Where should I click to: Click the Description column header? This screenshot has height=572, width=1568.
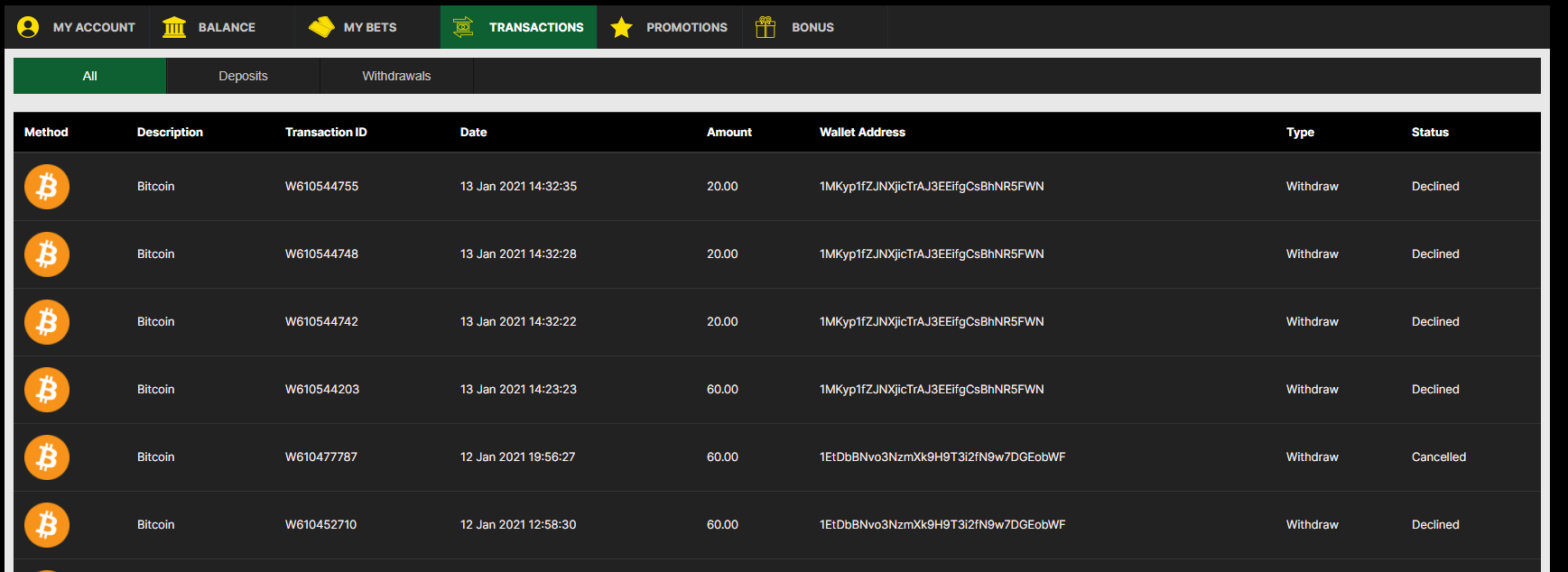(x=170, y=132)
